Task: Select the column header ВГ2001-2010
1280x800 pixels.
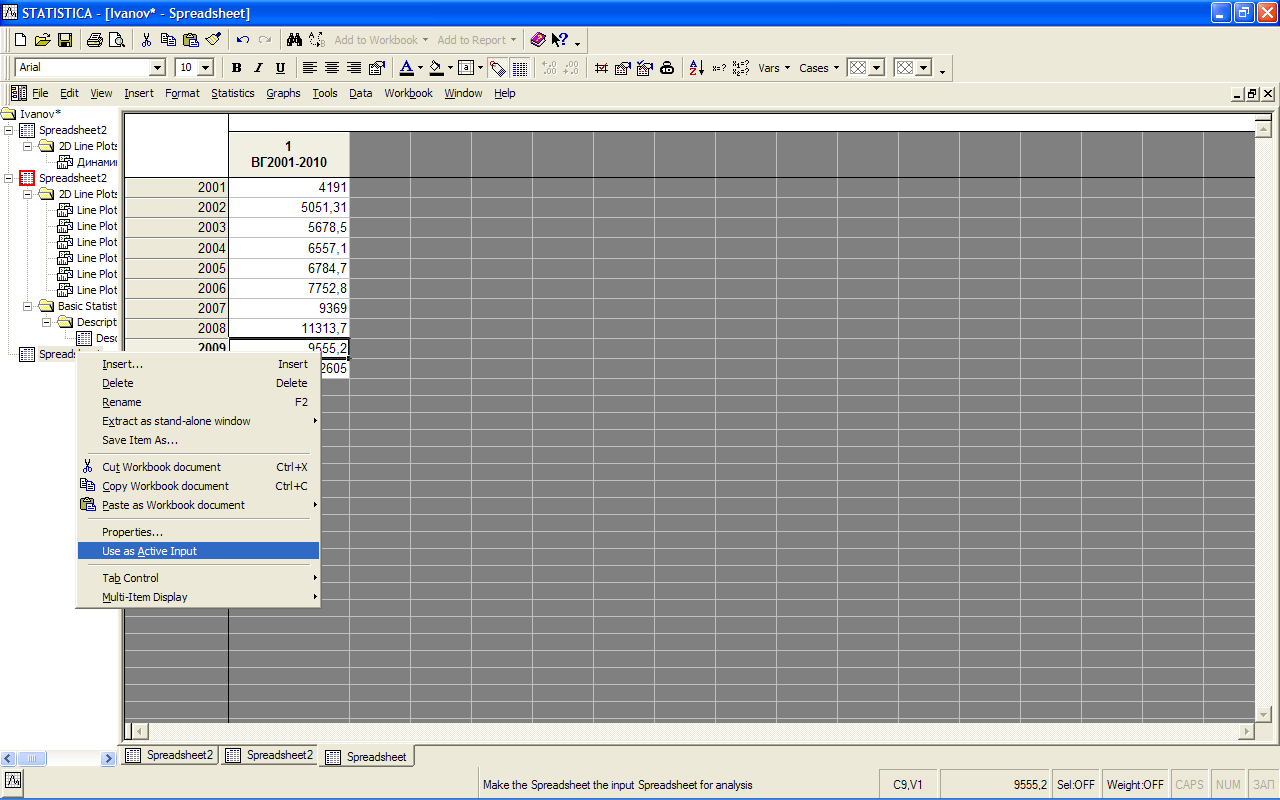Action: (x=289, y=155)
